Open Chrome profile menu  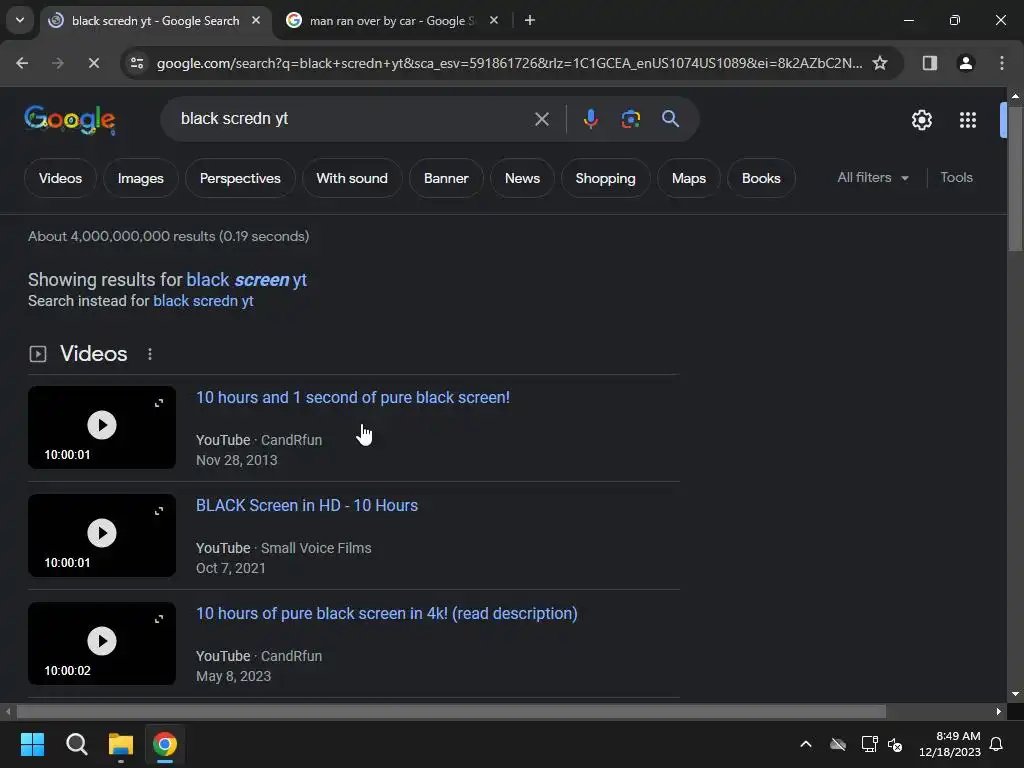tap(965, 63)
